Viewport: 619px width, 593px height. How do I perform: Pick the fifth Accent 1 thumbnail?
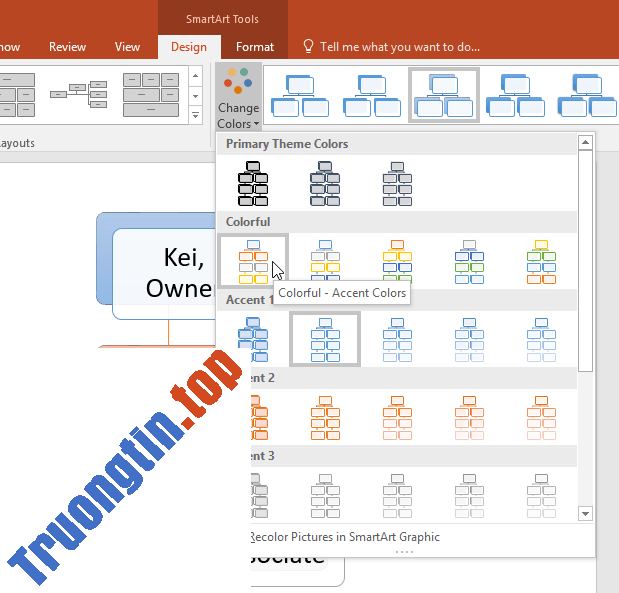pos(541,339)
